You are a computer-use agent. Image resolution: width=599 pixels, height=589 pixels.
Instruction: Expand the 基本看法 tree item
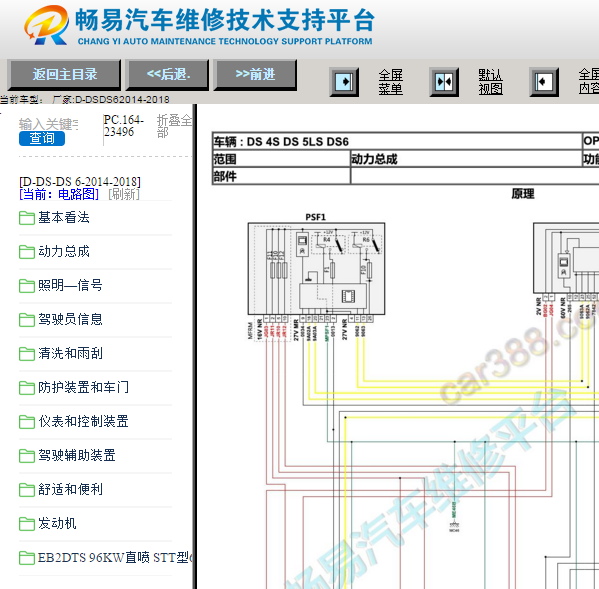coord(64,218)
